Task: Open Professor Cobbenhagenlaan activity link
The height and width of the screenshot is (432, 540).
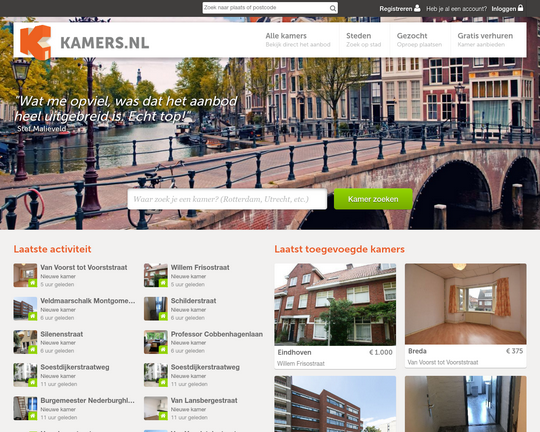Action: tap(217, 334)
